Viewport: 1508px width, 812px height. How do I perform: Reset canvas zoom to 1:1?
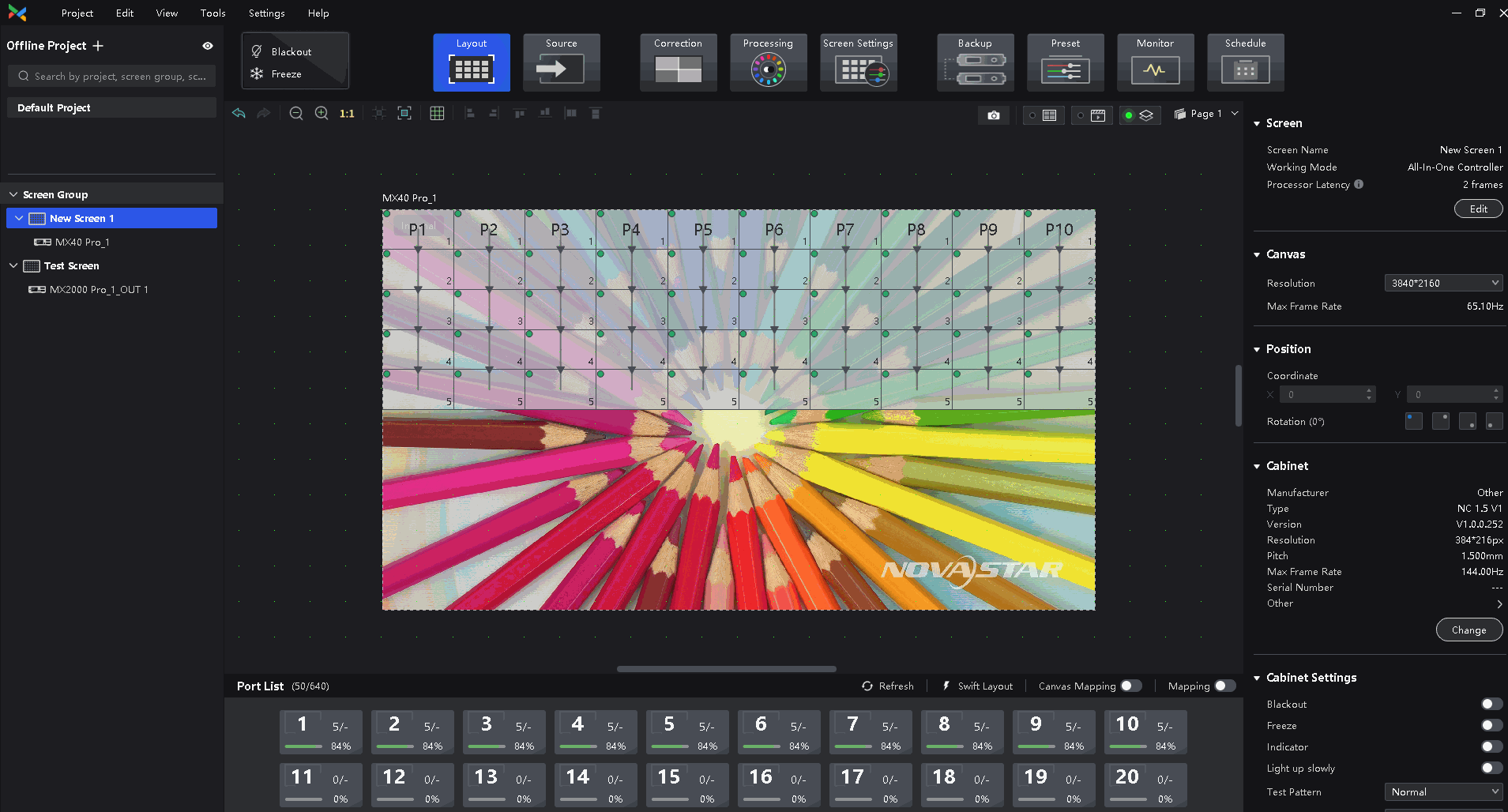click(347, 114)
